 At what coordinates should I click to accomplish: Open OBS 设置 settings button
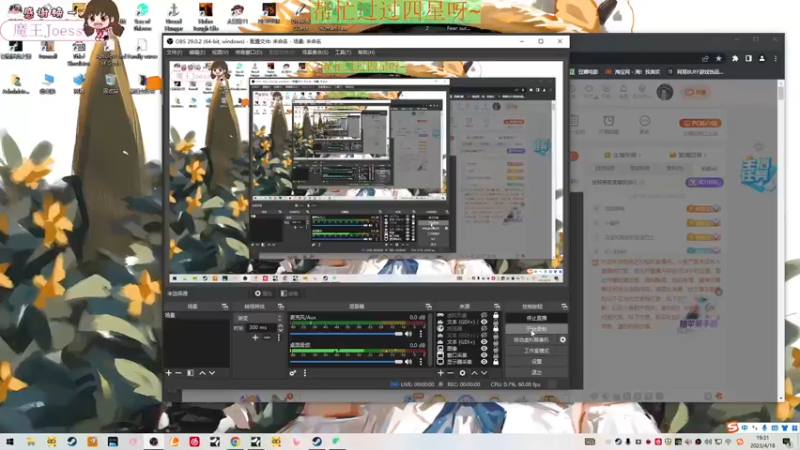click(536, 362)
